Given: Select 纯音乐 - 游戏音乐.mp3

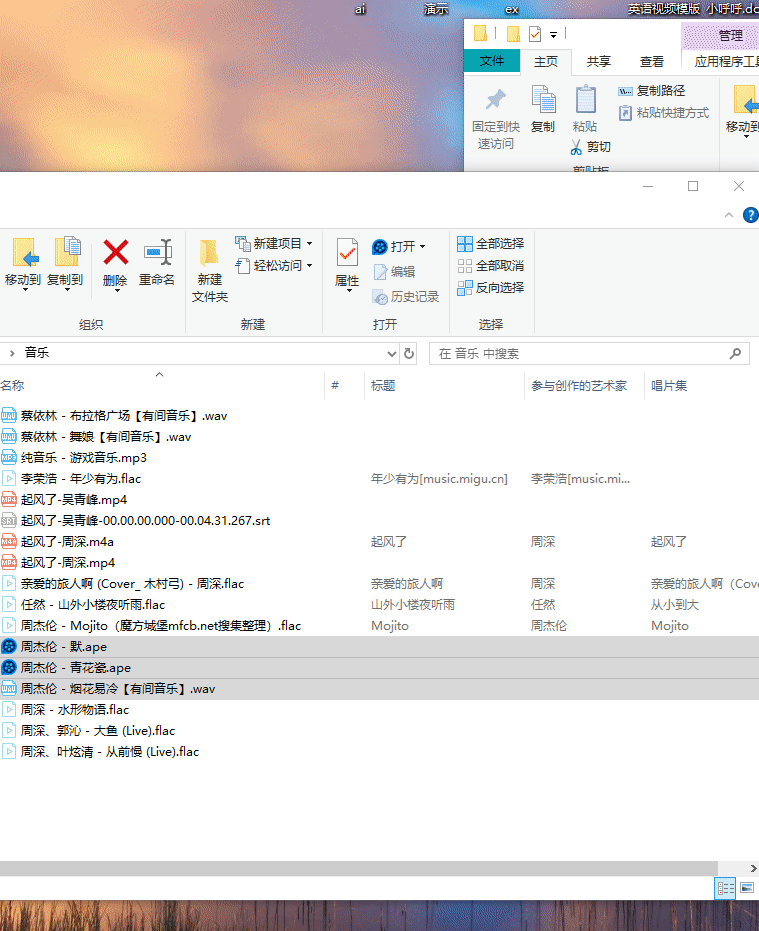Looking at the screenshot, I should 84,458.
